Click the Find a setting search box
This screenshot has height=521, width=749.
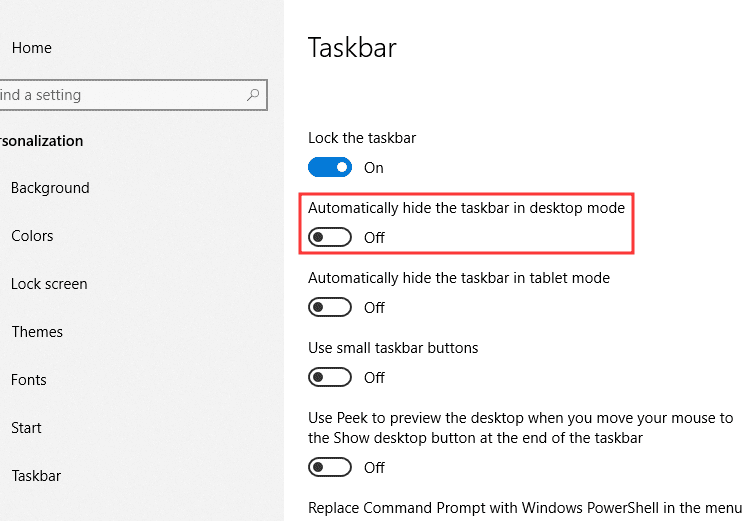point(120,95)
